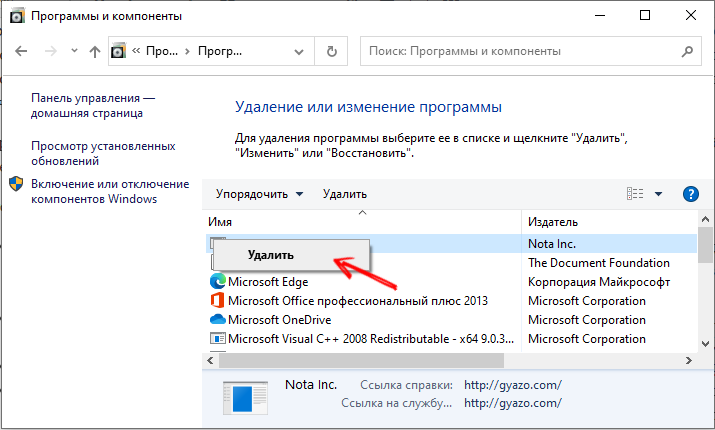Viewport: 715px width, 430px height.
Task: Open 'Панель управления — домашняя страница' link
Action: click(x=93, y=105)
